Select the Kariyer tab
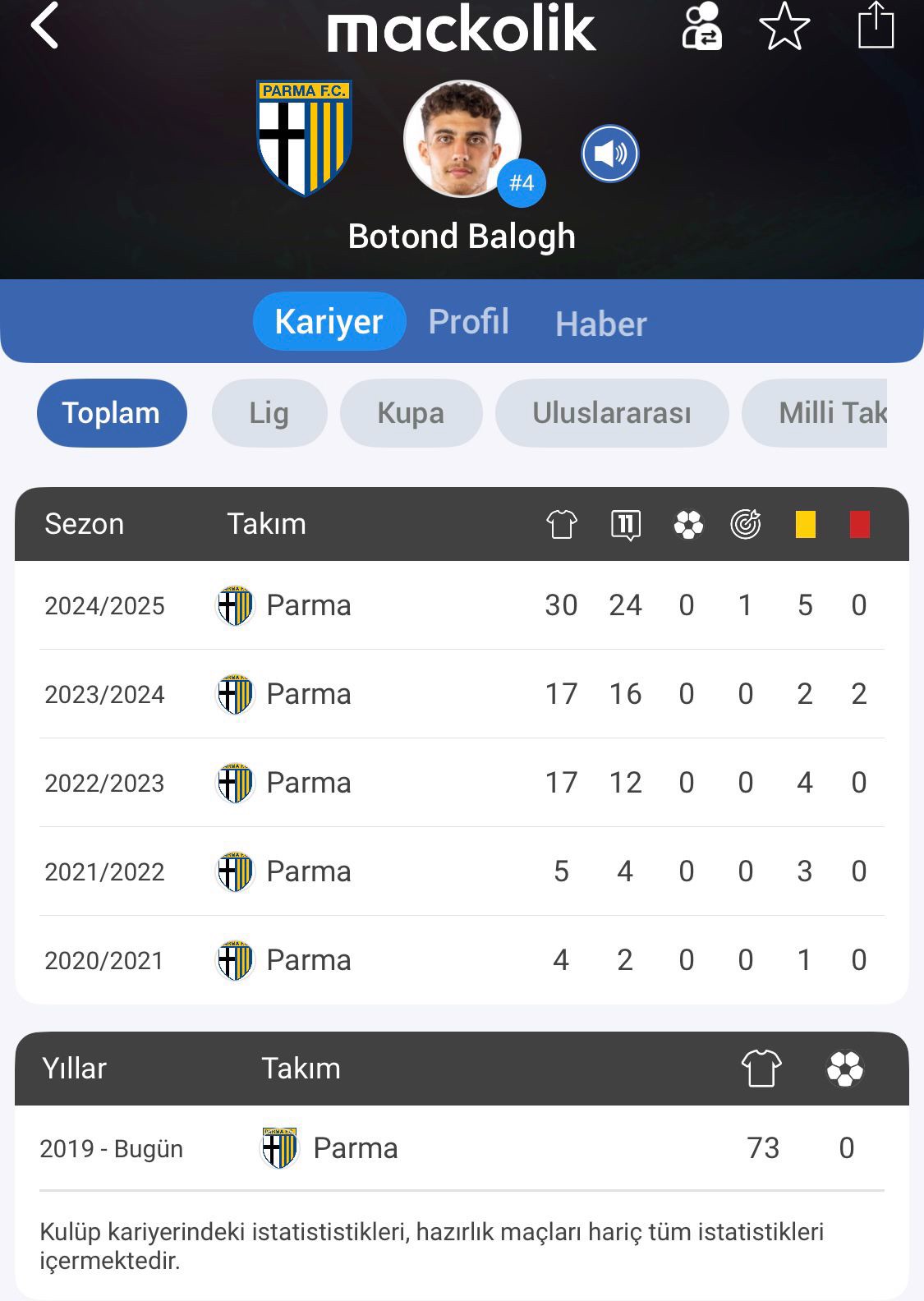Screen dimensions: 924x1301 pyautogui.click(x=329, y=321)
